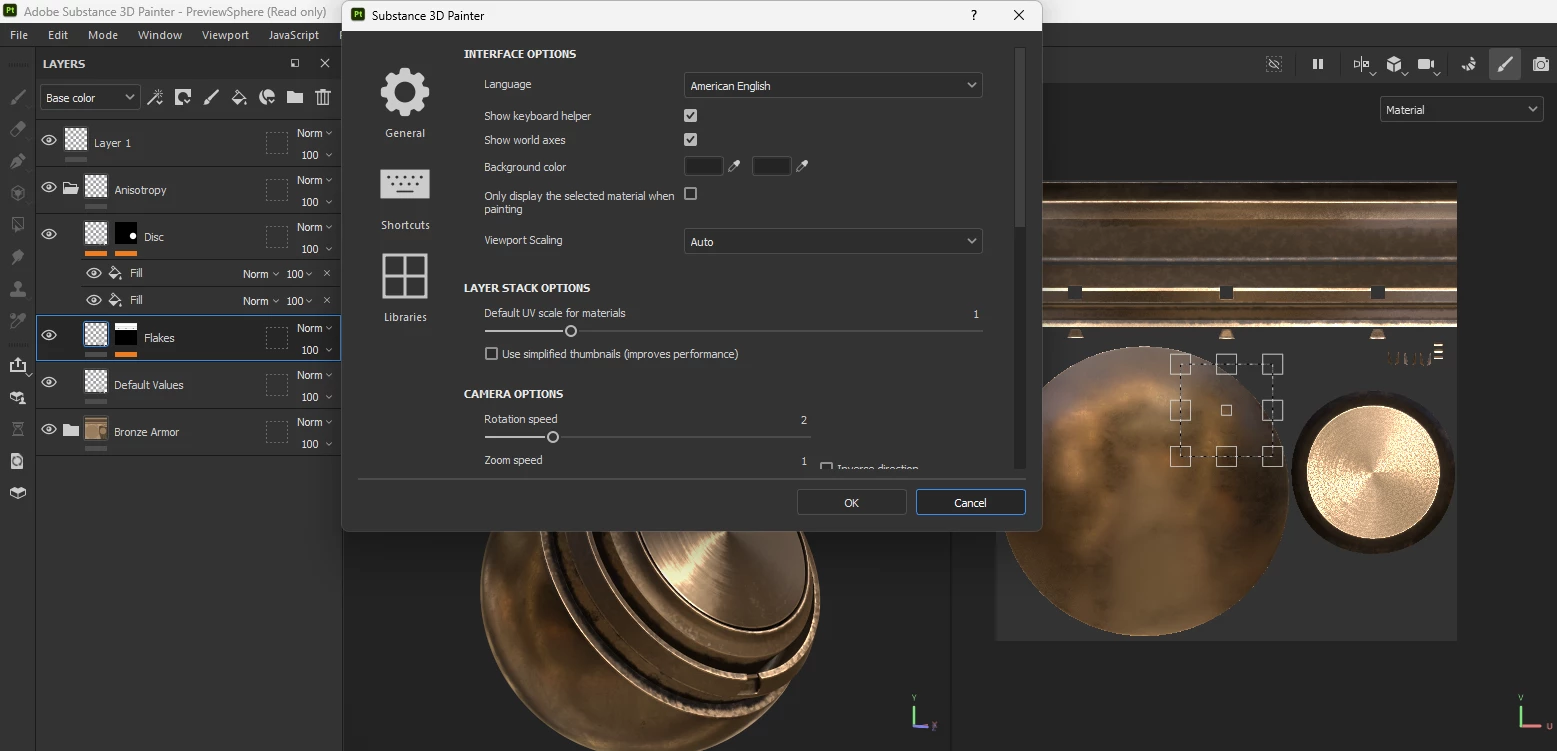Open Rendering mode with the camera icon
Image resolution: width=1557 pixels, height=751 pixels.
[1541, 64]
